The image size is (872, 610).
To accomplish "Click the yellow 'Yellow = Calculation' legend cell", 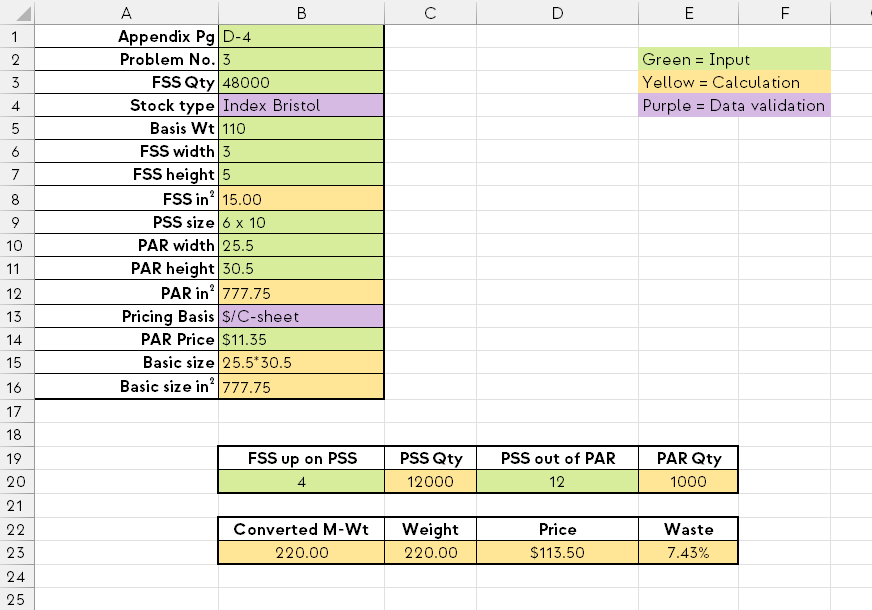I will tap(733, 82).
